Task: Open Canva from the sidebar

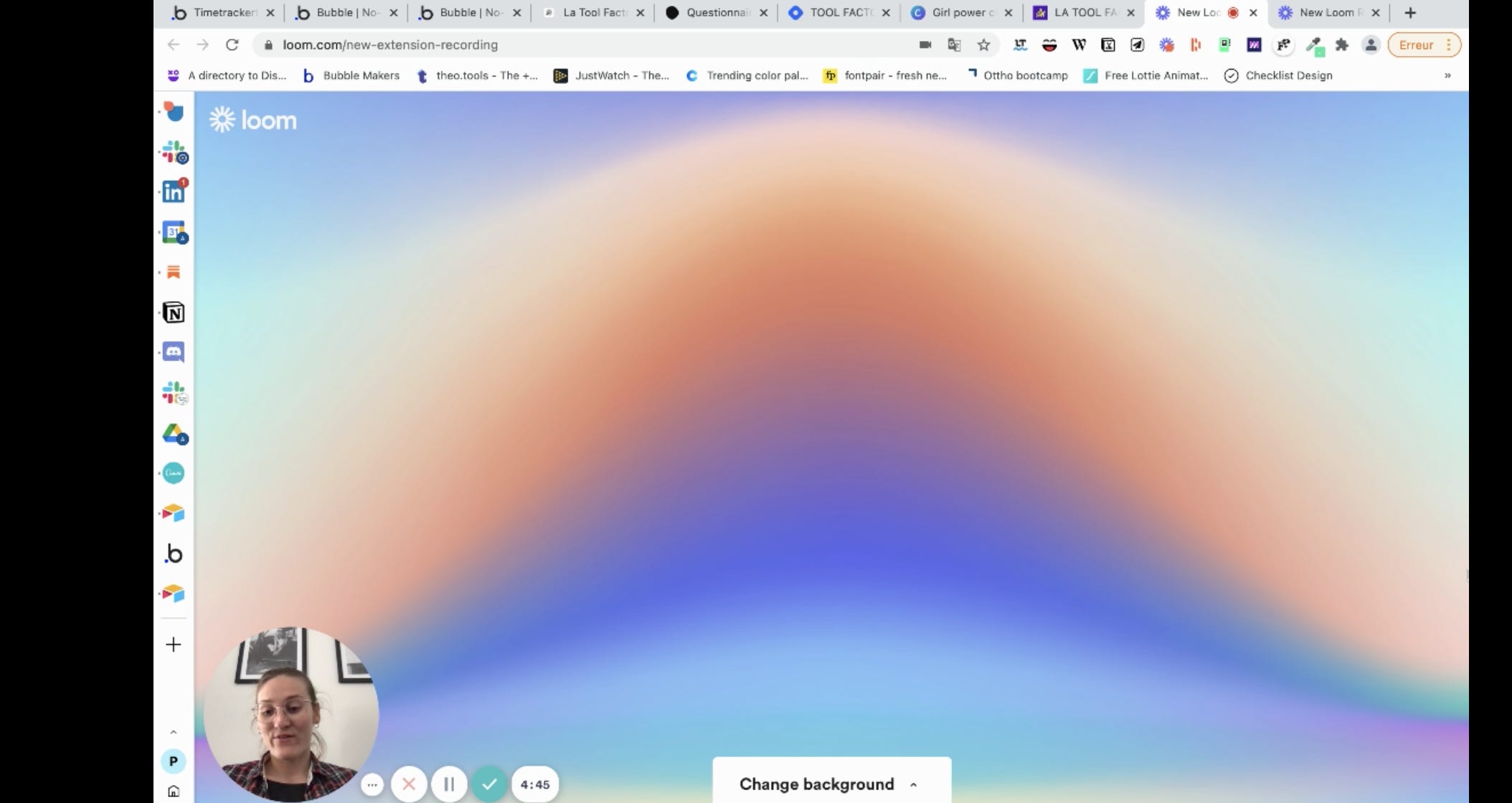Action: (x=174, y=473)
